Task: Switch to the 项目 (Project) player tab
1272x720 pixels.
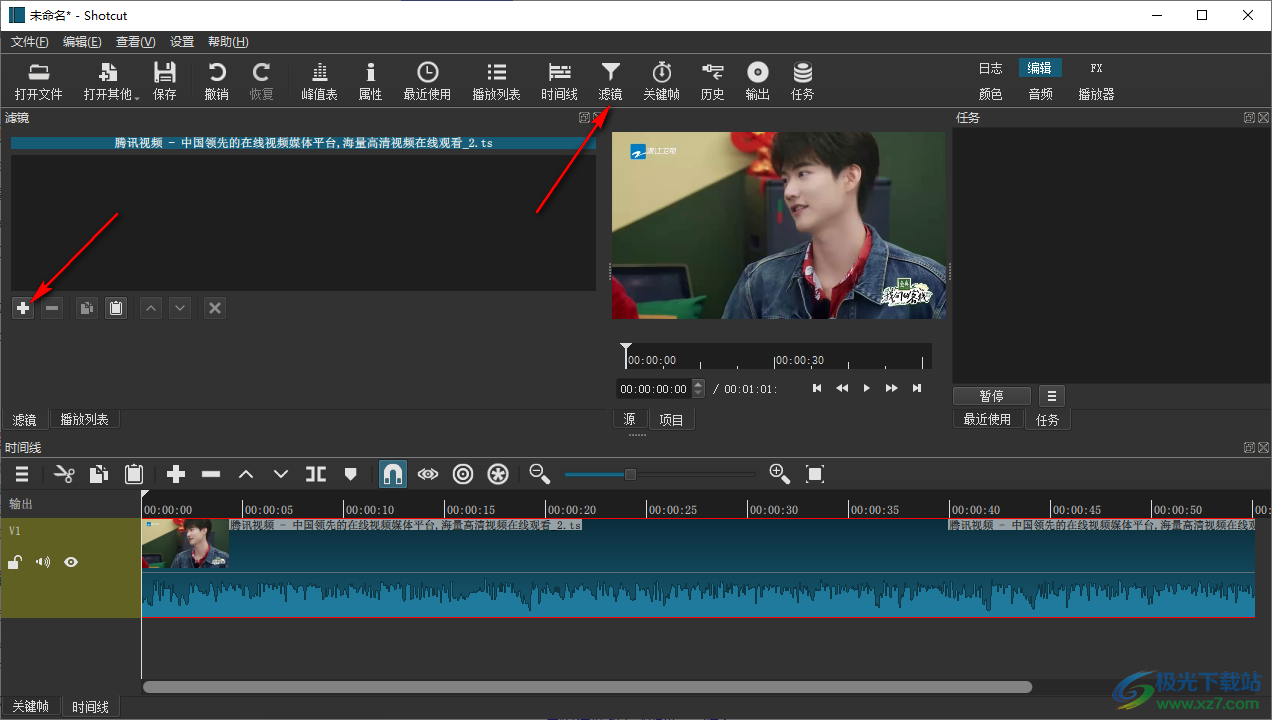Action: 672,420
